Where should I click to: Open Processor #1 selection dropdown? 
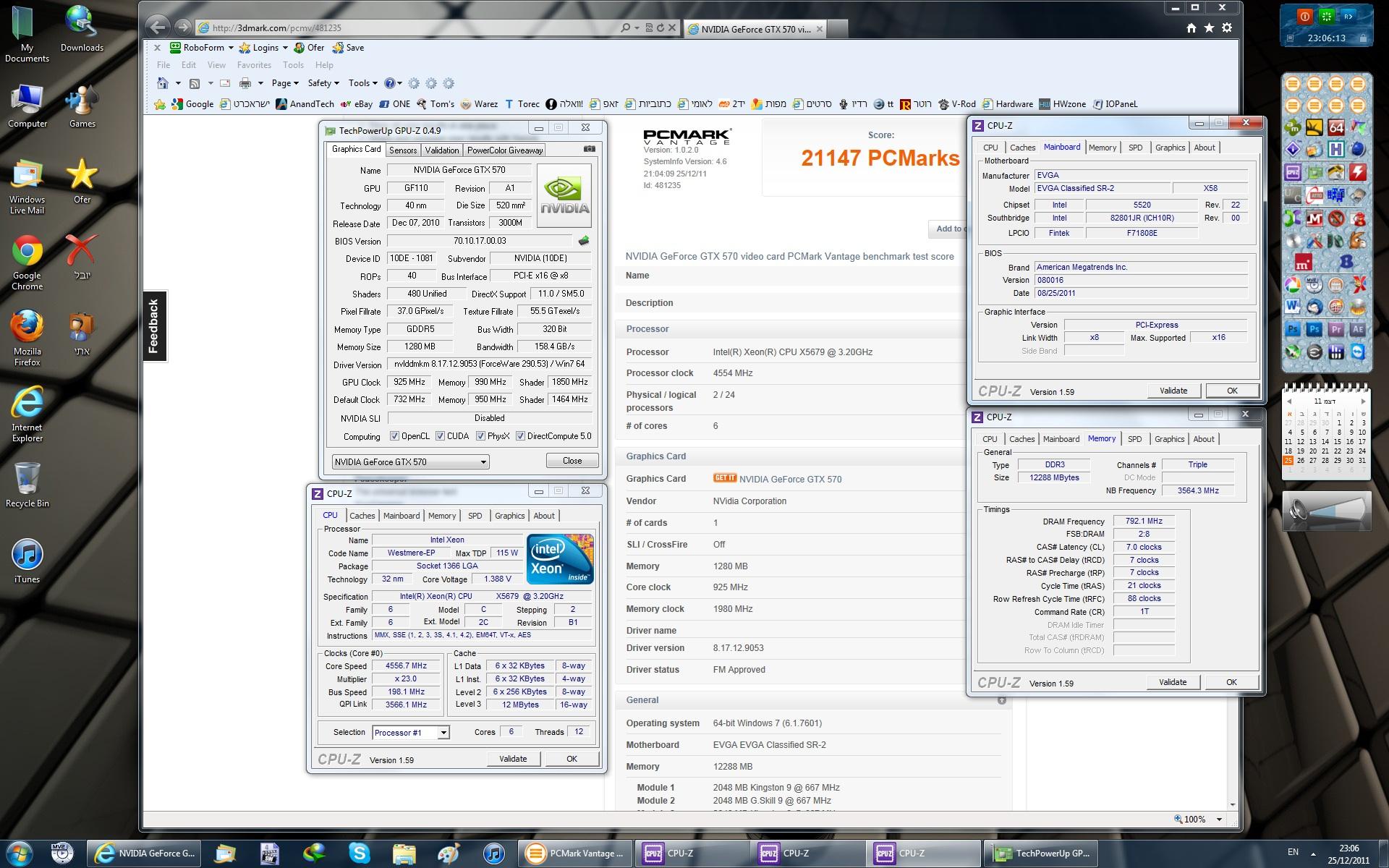[x=410, y=733]
